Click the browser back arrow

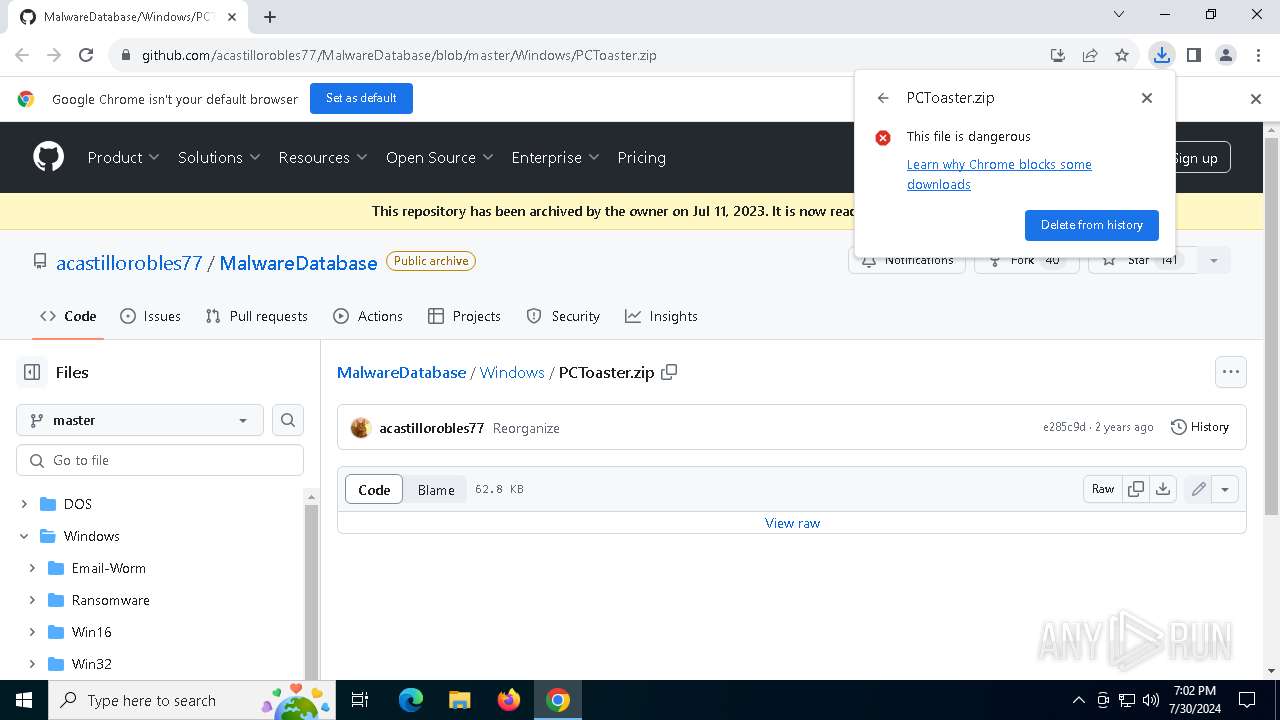[x=22, y=55]
